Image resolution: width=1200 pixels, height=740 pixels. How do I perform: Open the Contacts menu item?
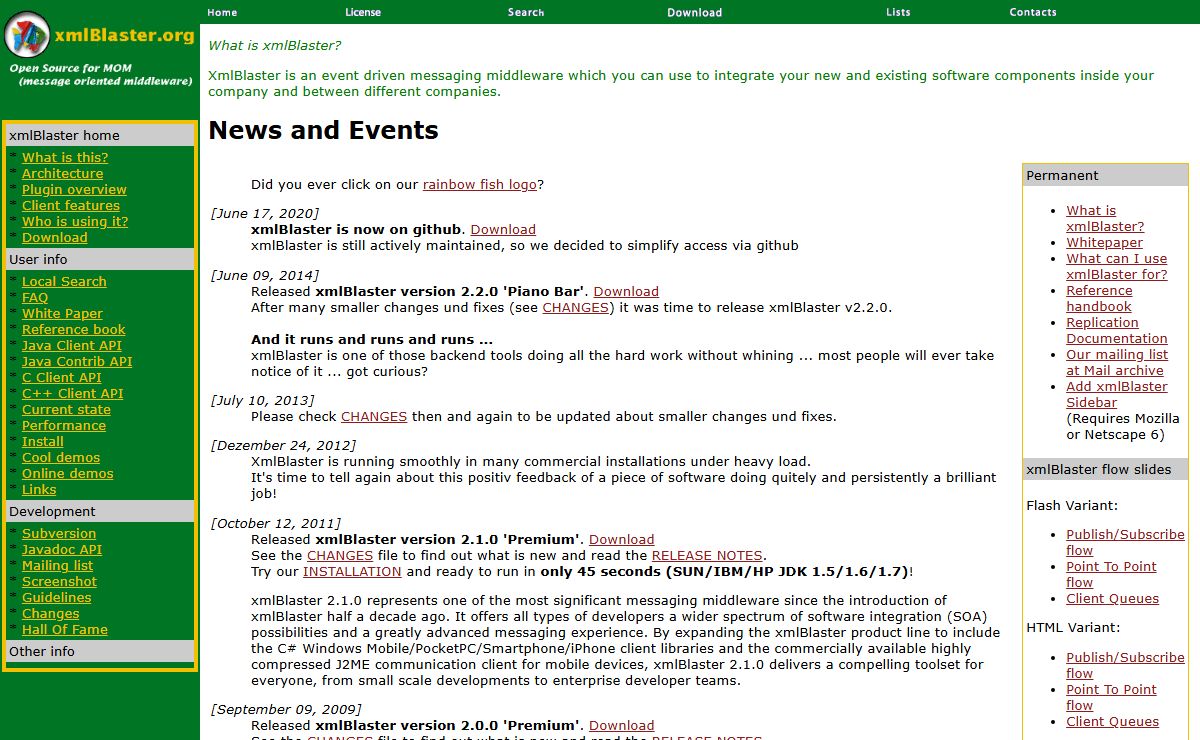click(x=1033, y=12)
